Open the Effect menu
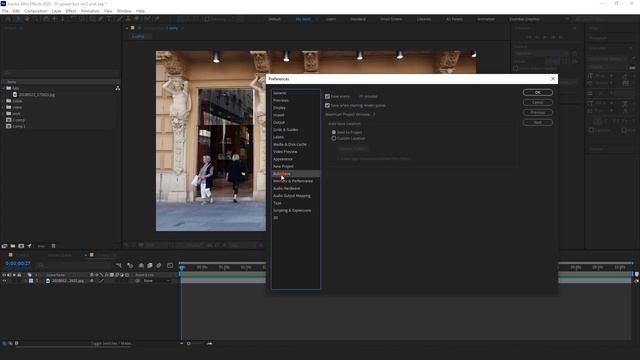The image size is (640, 360). 71,11
